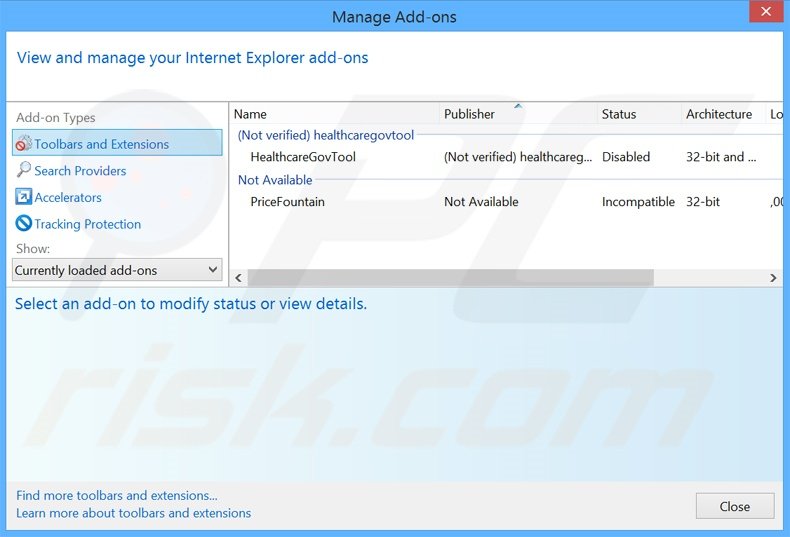Screen dimensions: 790x537
Task: Click the horizontal scrollbar left arrow
Action: tap(238, 278)
